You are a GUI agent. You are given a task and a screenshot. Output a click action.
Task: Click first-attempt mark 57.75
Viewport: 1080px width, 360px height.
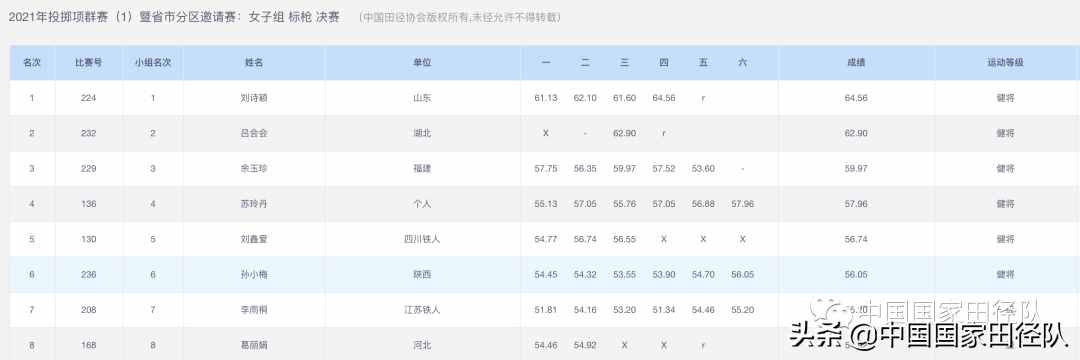click(546, 169)
